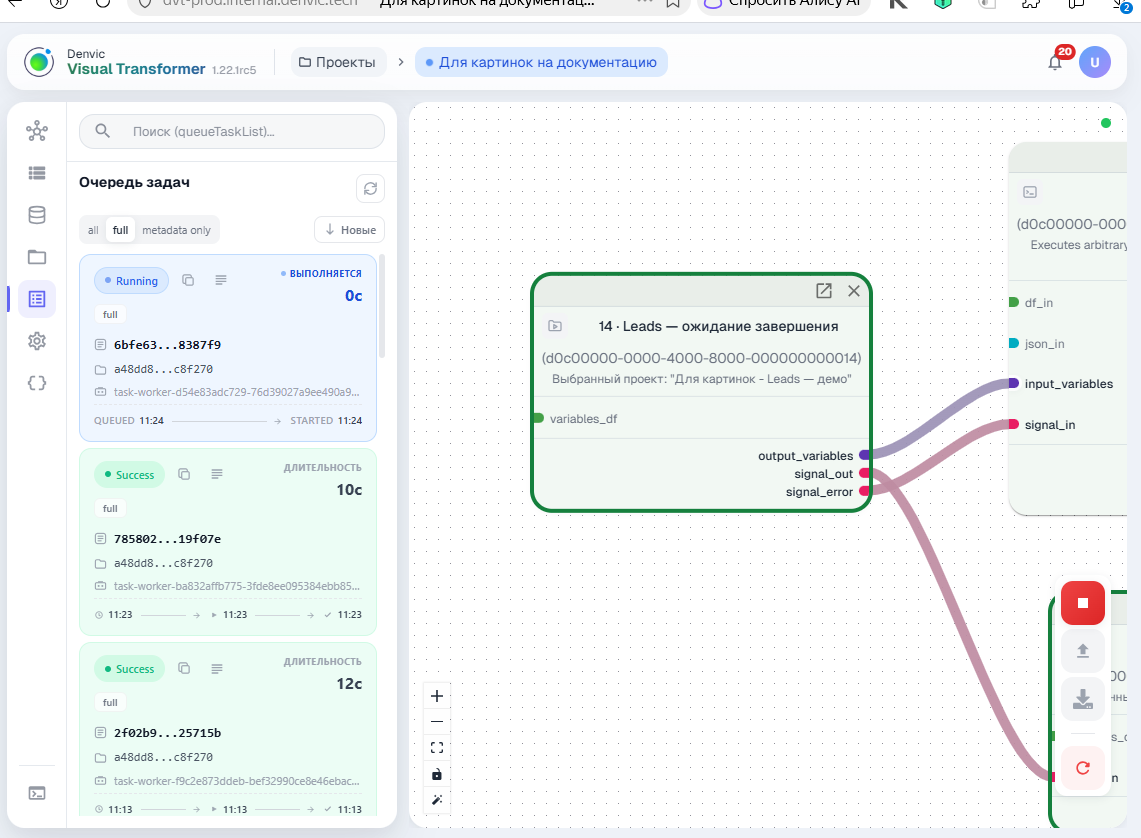
Task: Open the curly braces variables icon
Action: 37,383
